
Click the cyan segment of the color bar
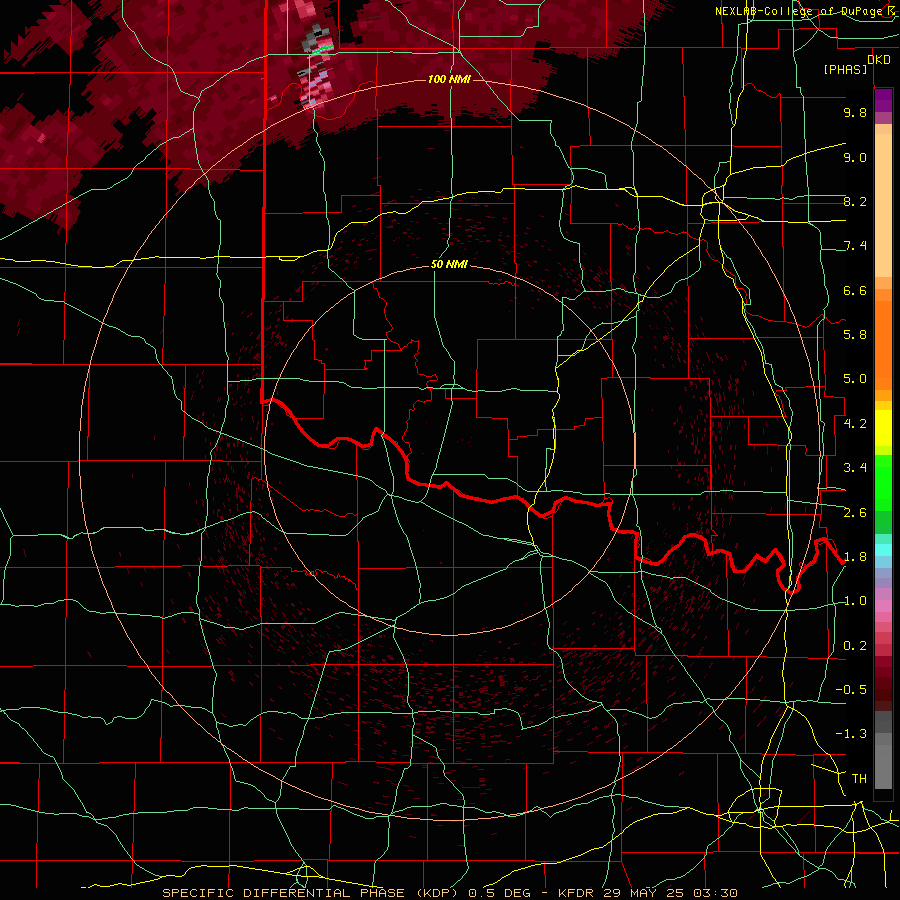click(x=883, y=550)
